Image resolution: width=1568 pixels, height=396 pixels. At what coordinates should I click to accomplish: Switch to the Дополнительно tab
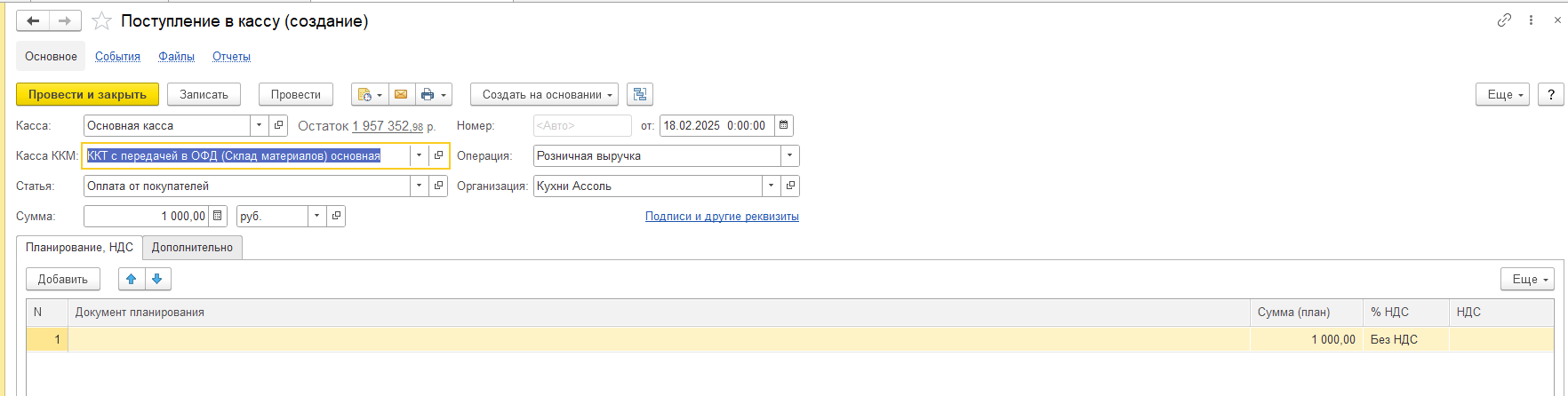(x=192, y=247)
